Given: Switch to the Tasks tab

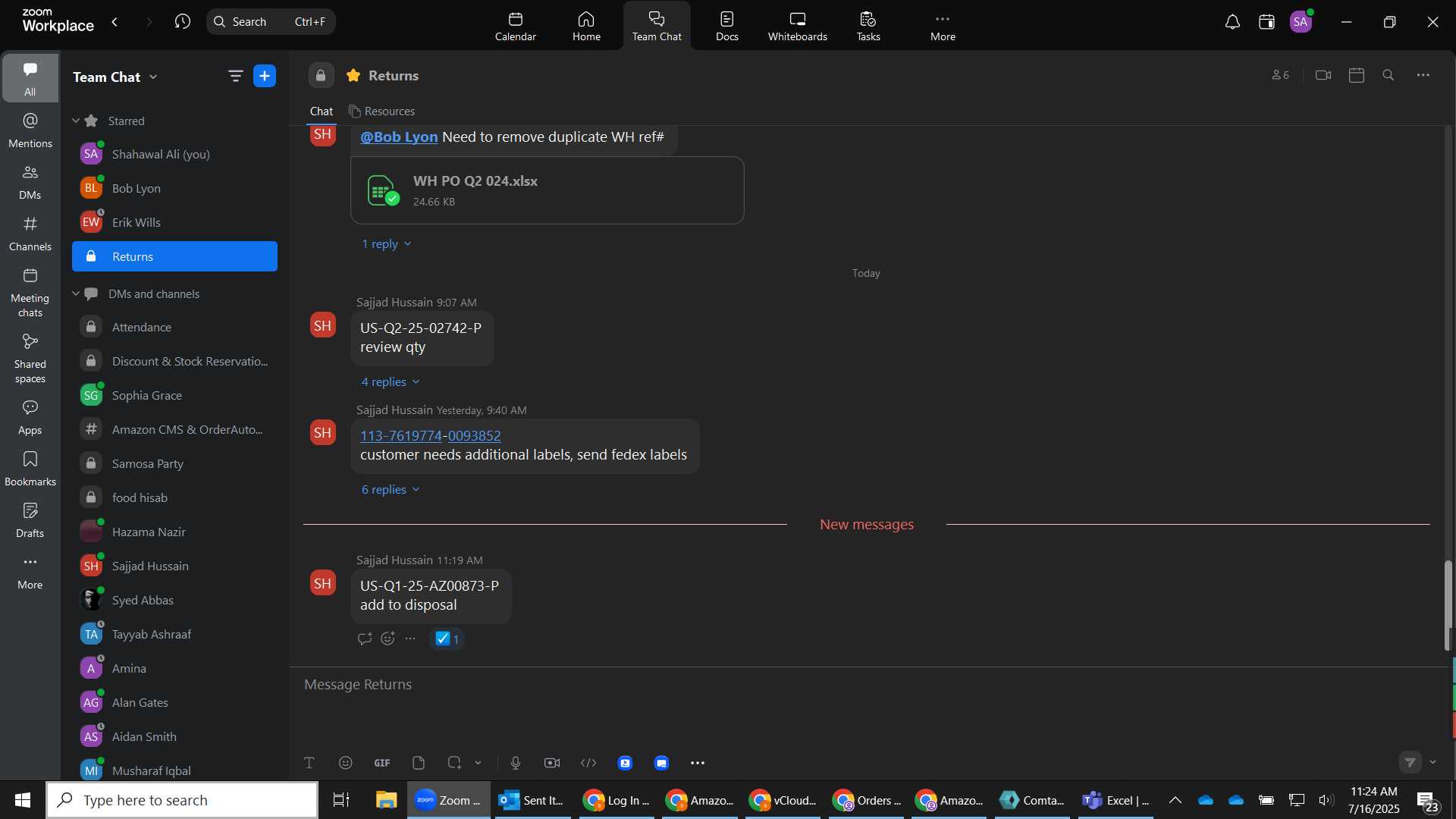Looking at the screenshot, I should coord(868,26).
